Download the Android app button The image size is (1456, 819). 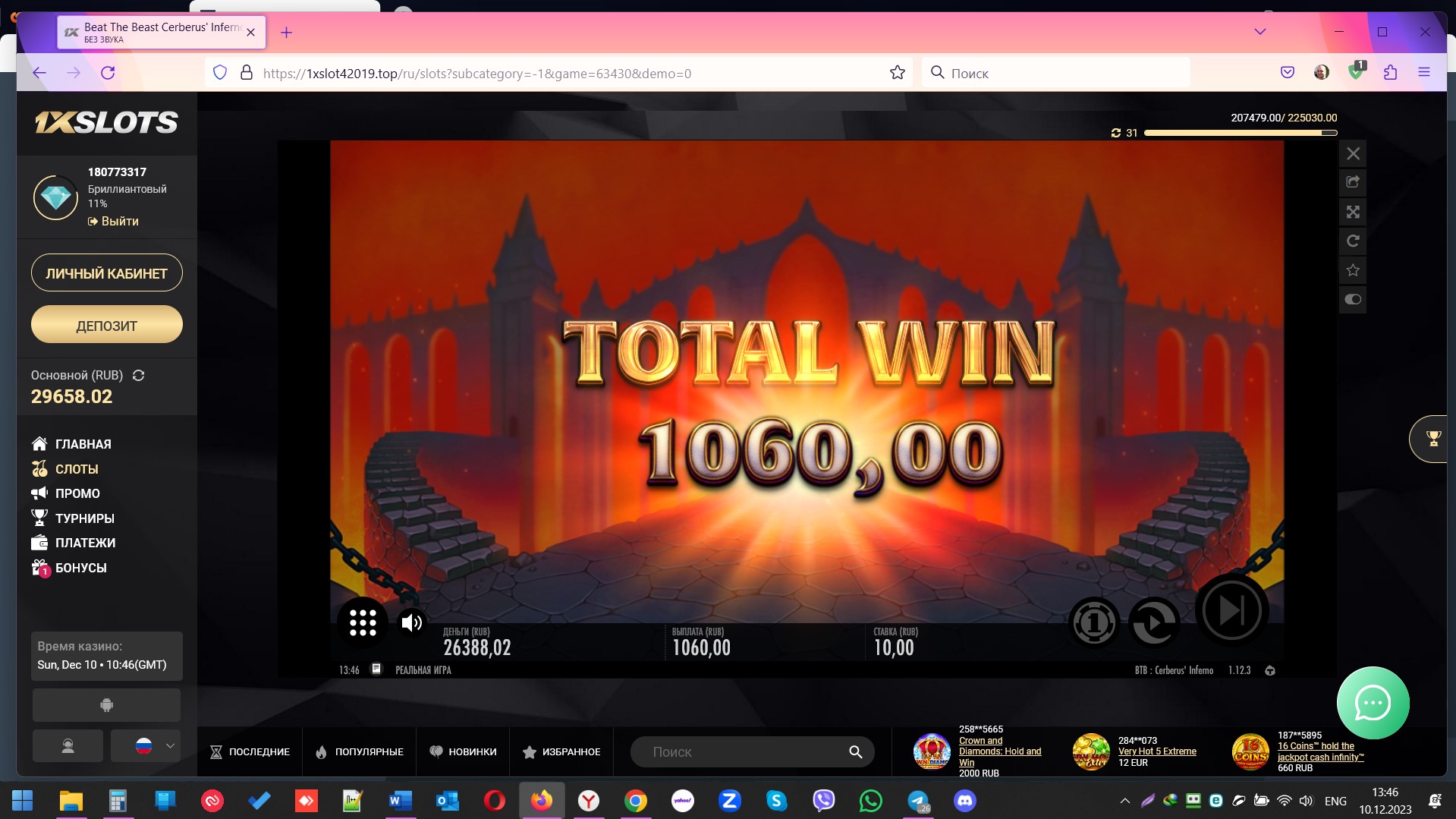pyautogui.click(x=106, y=705)
